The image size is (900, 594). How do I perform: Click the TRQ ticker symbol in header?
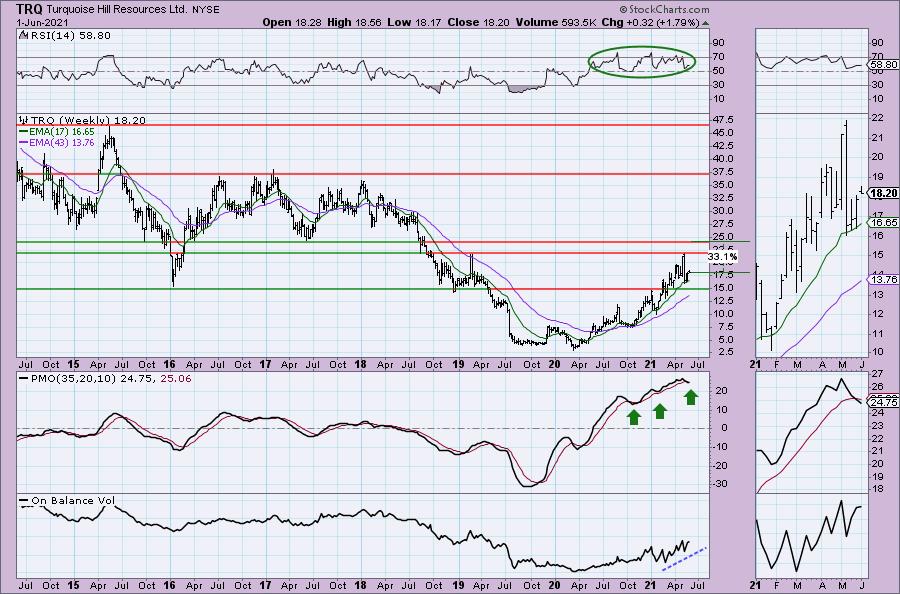pos(29,9)
